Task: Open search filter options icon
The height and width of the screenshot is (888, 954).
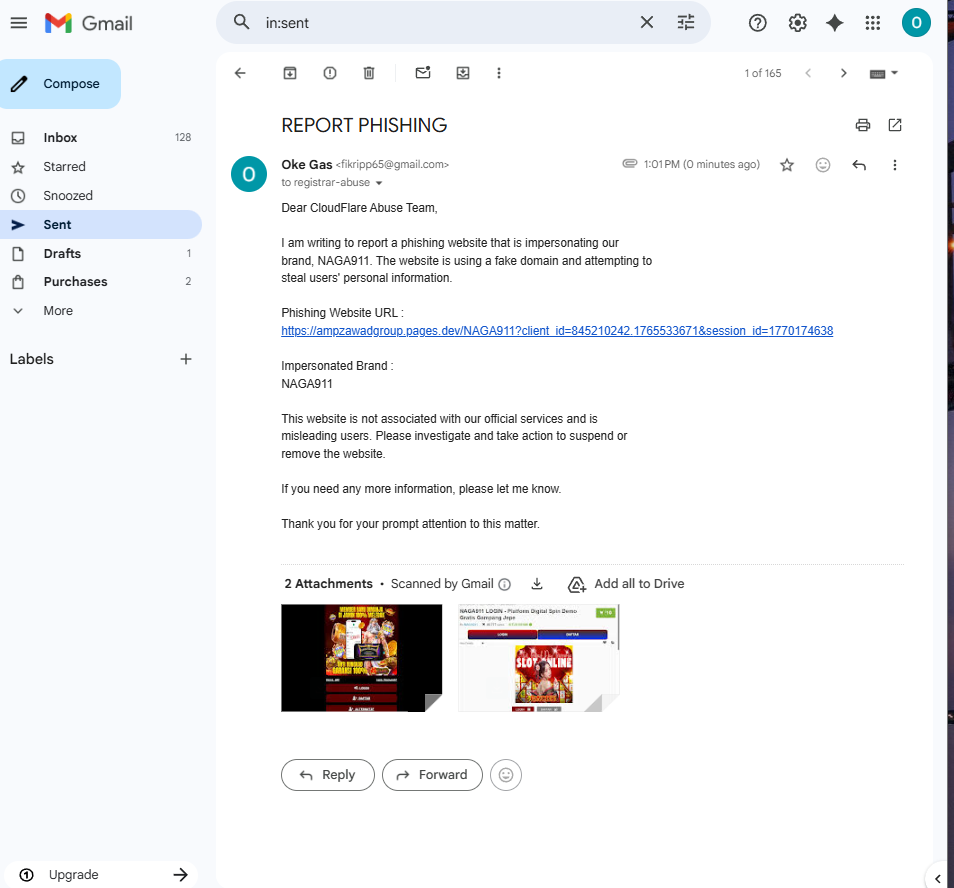Action: (x=686, y=23)
